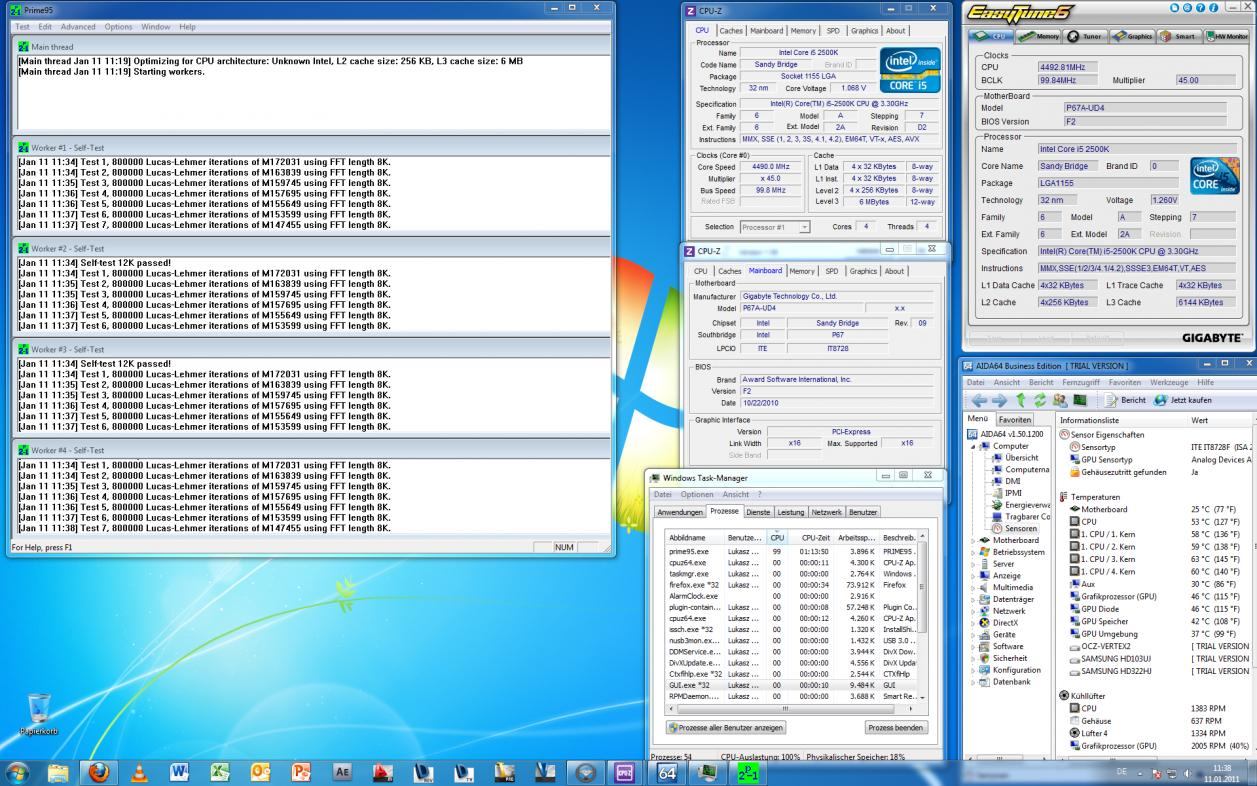
Task: Select EasyTune6 Graphics tab
Action: pos(1132,36)
